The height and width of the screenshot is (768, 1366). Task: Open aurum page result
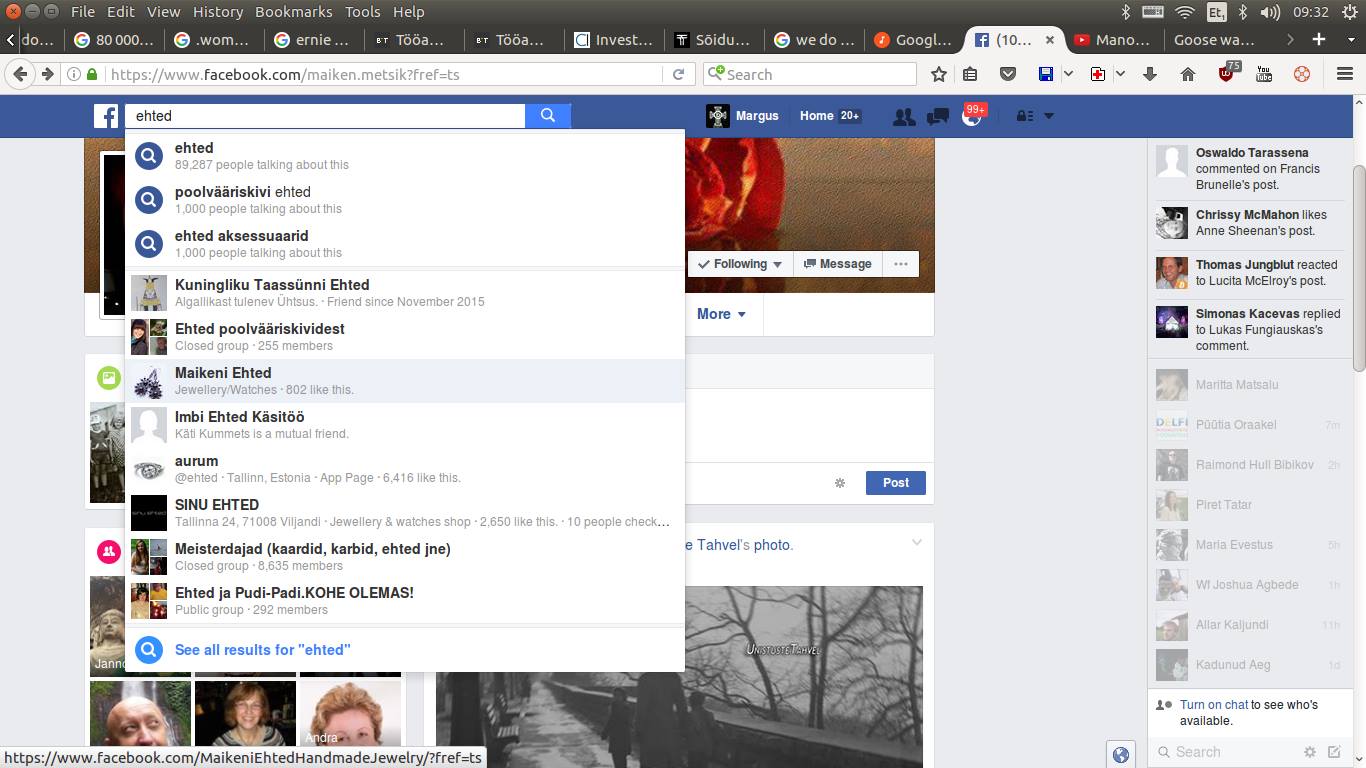click(x=405, y=468)
